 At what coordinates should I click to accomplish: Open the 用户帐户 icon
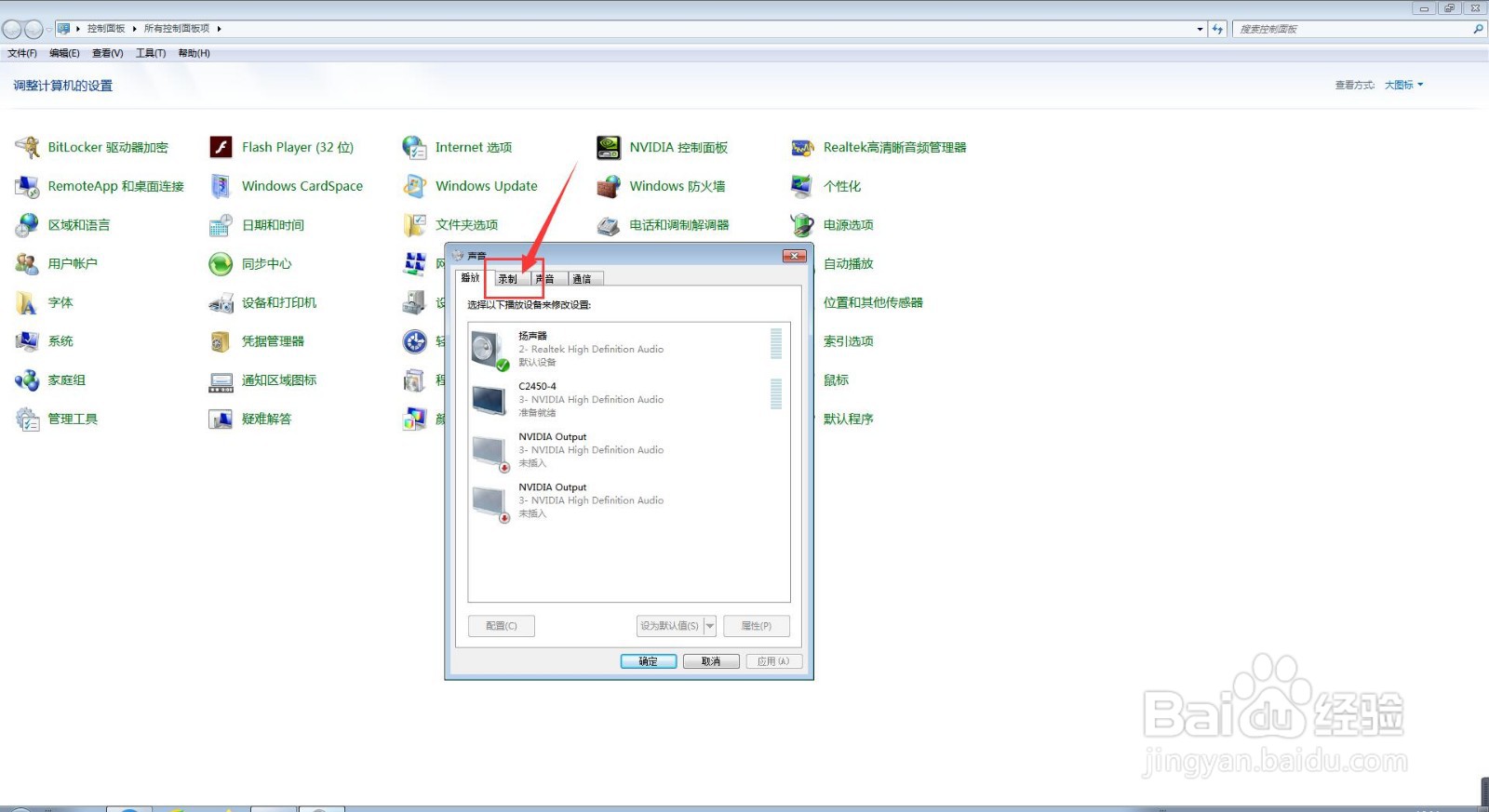28,264
